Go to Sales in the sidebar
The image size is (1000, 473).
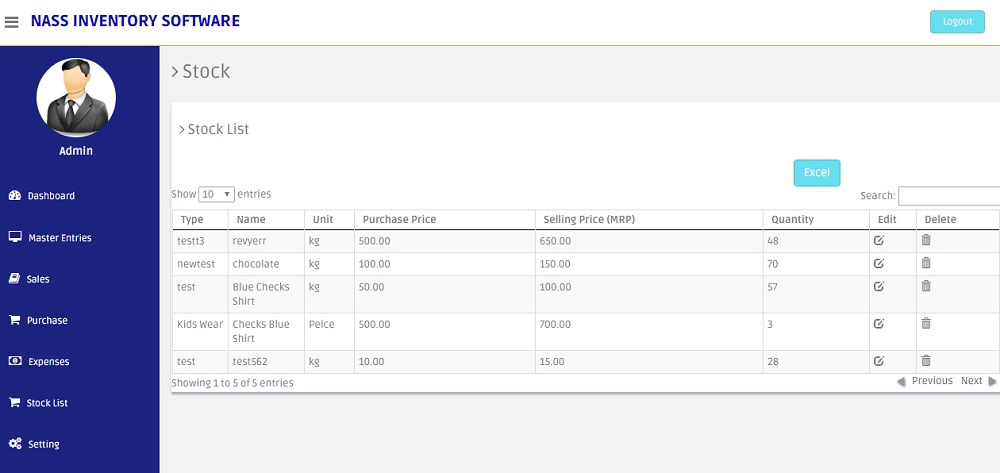tap(38, 279)
